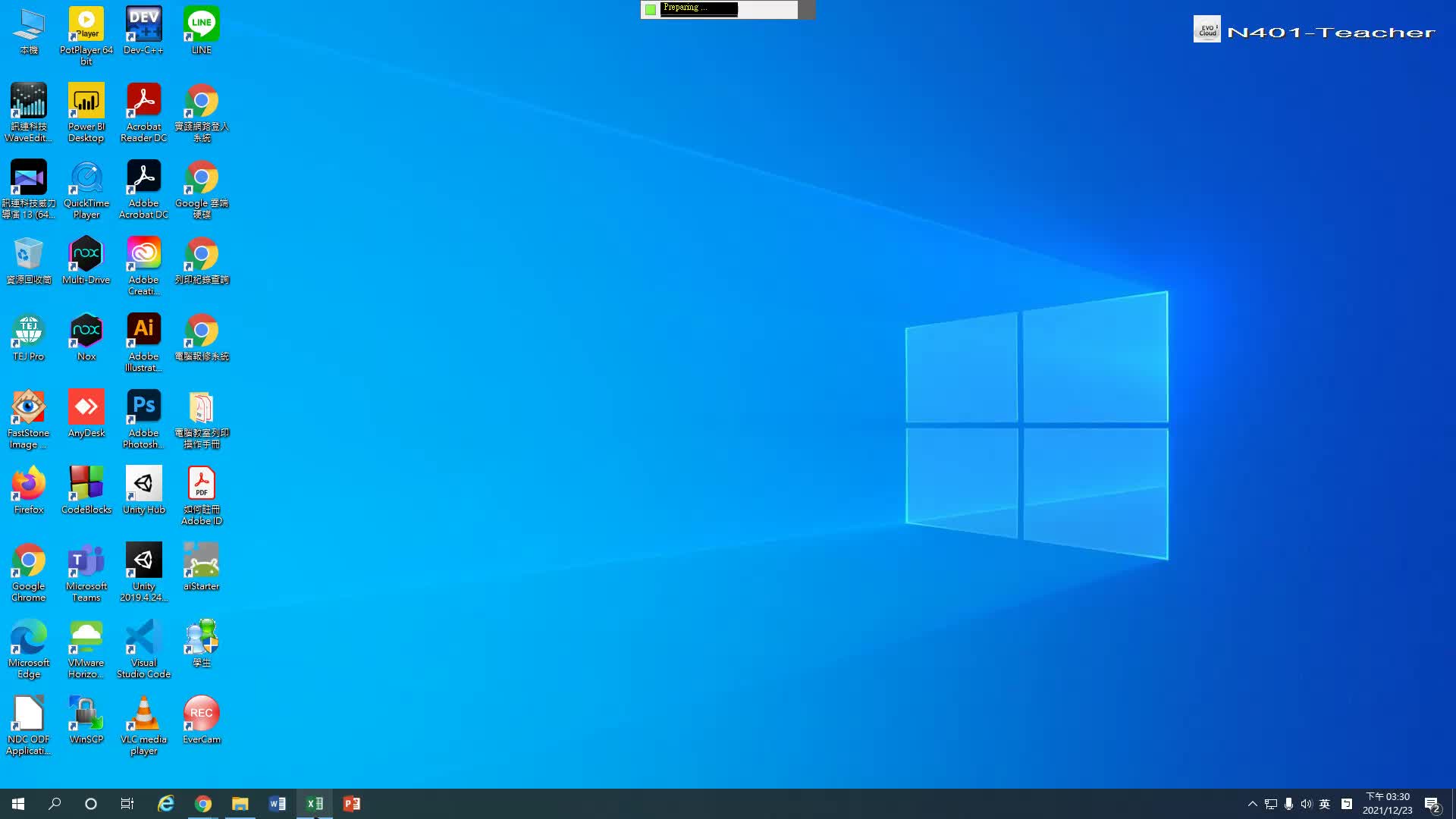1456x819 pixels.
Task: Select the computer classroom printing manual folder
Action: 201,419
